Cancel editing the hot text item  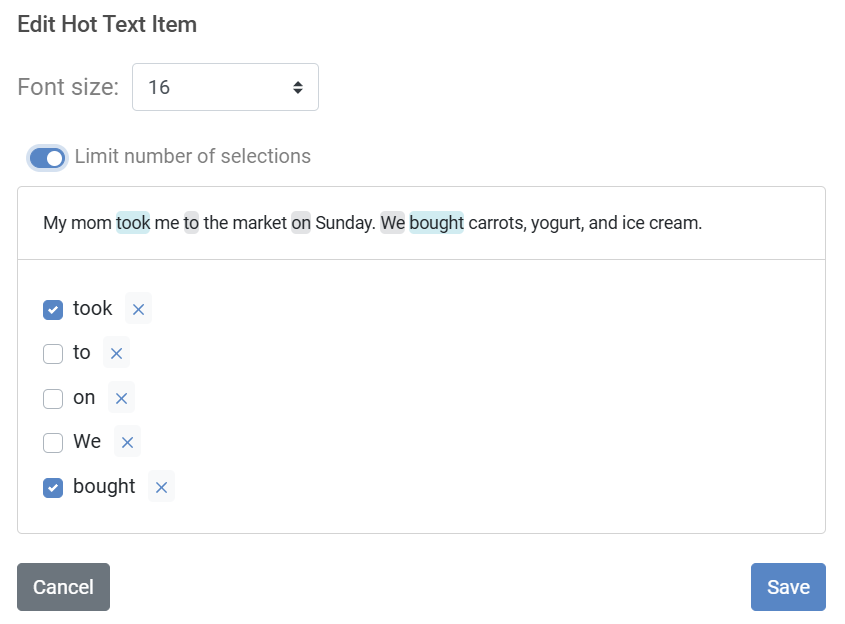point(63,587)
